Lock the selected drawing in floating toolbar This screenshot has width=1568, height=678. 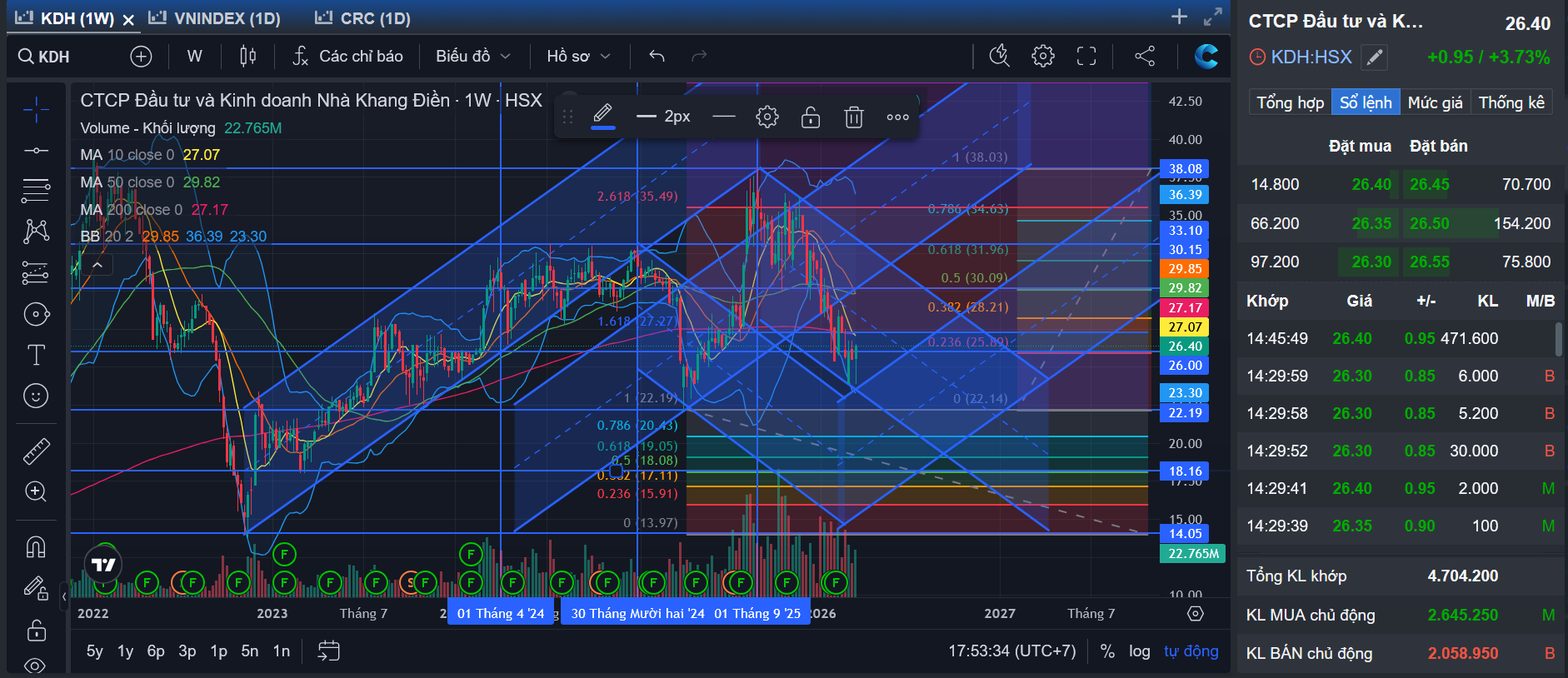pyautogui.click(x=810, y=117)
